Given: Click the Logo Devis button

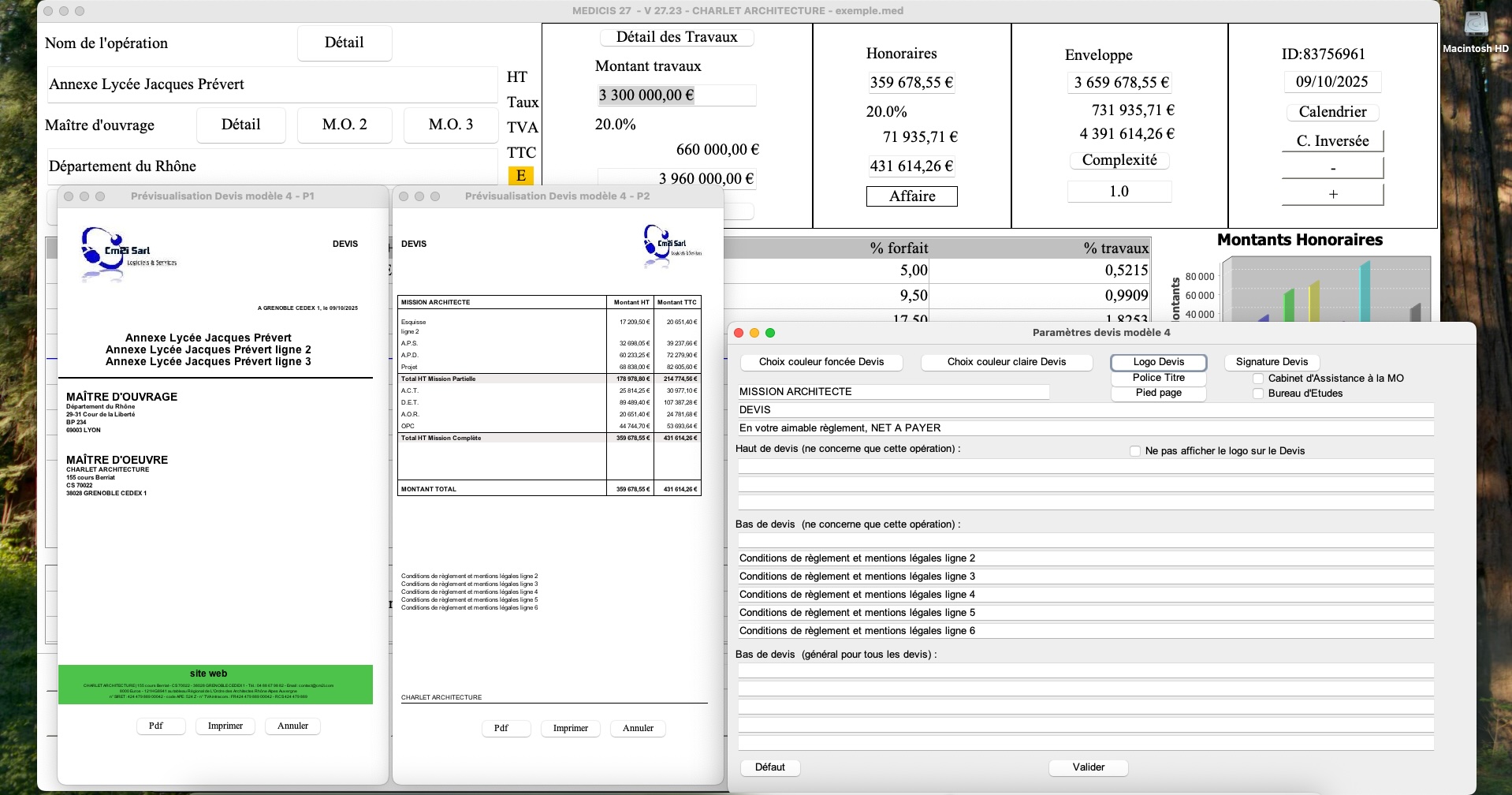Looking at the screenshot, I should coord(1159,362).
